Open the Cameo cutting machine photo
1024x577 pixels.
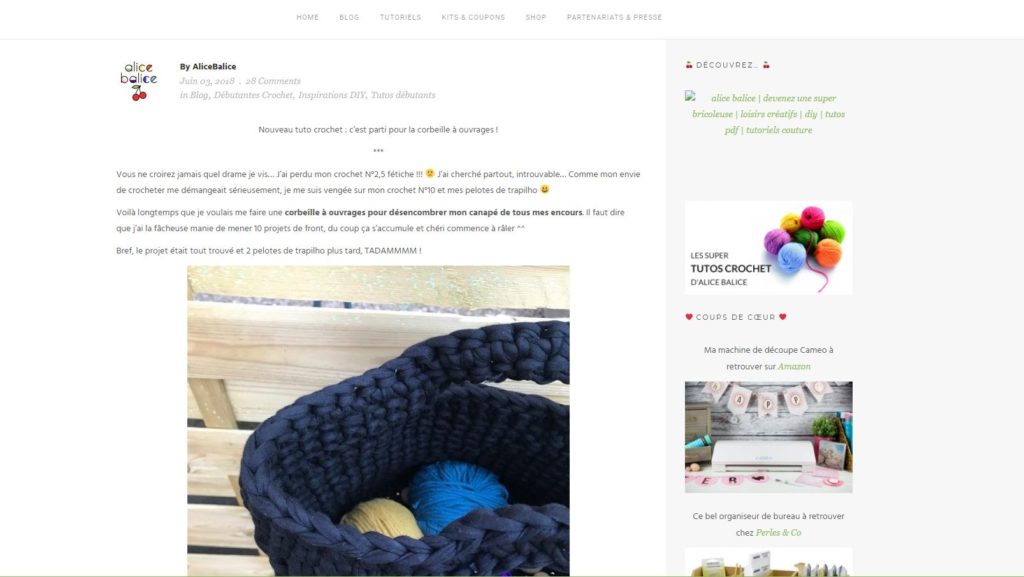[768, 437]
